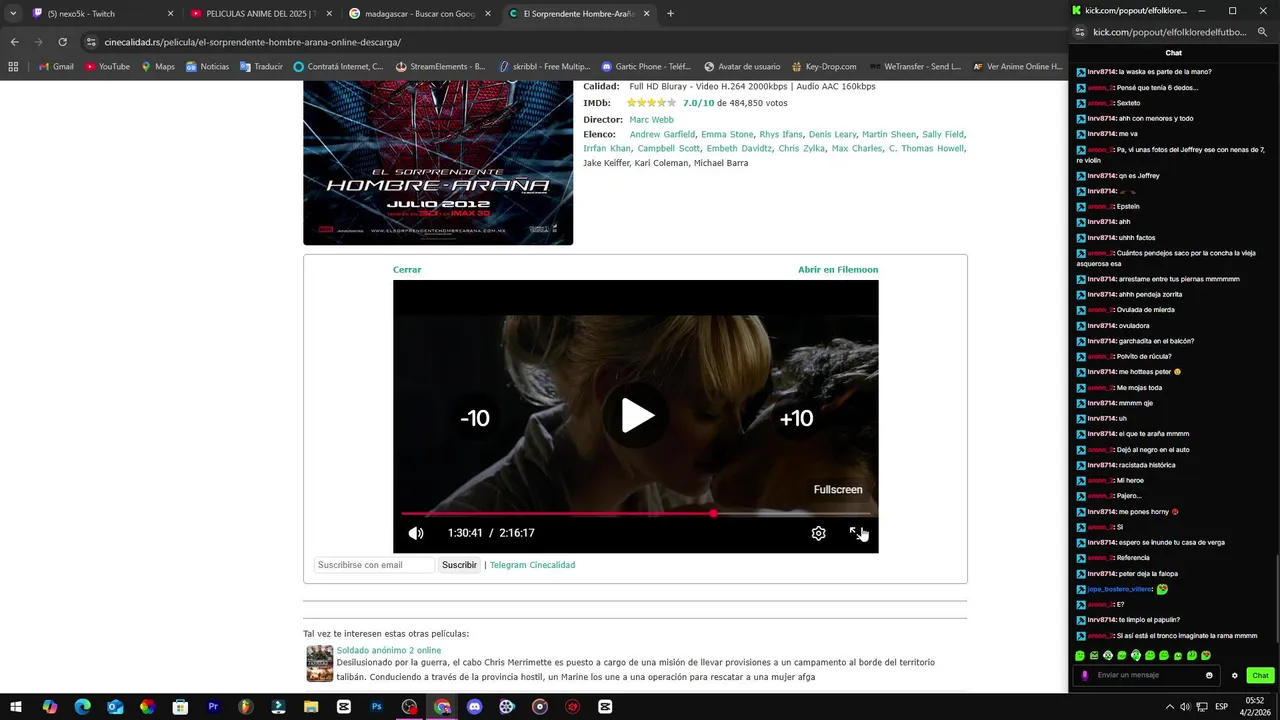
Task: Open the Telegram Cinecalidad link
Action: point(532,565)
